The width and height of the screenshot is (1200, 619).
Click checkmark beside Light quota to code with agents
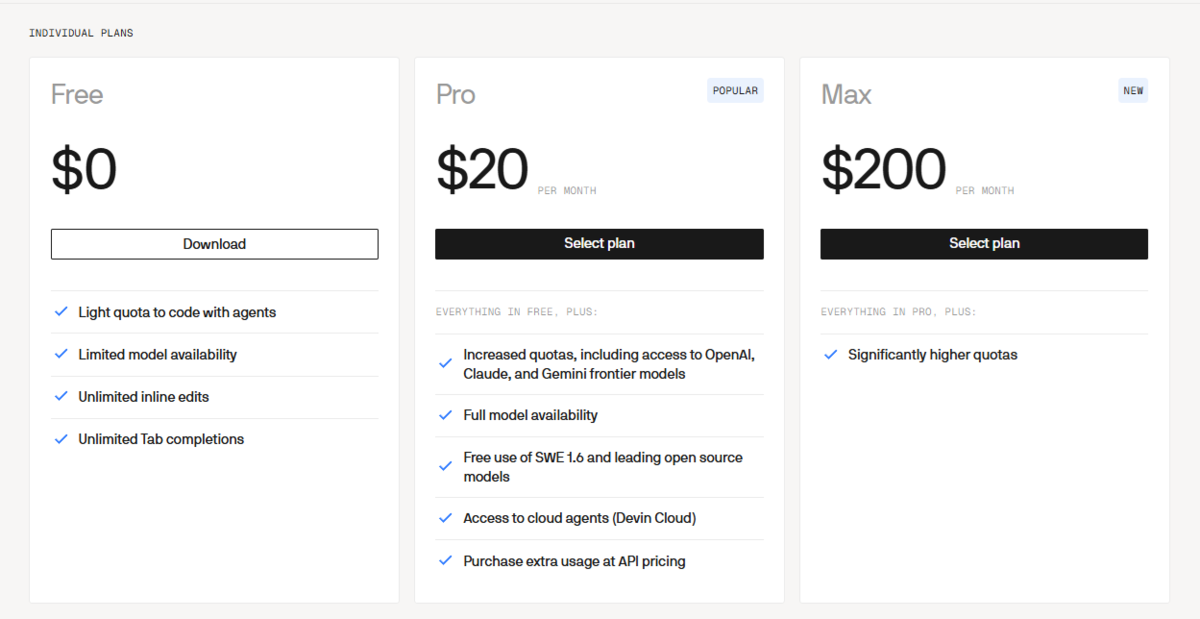coord(61,312)
